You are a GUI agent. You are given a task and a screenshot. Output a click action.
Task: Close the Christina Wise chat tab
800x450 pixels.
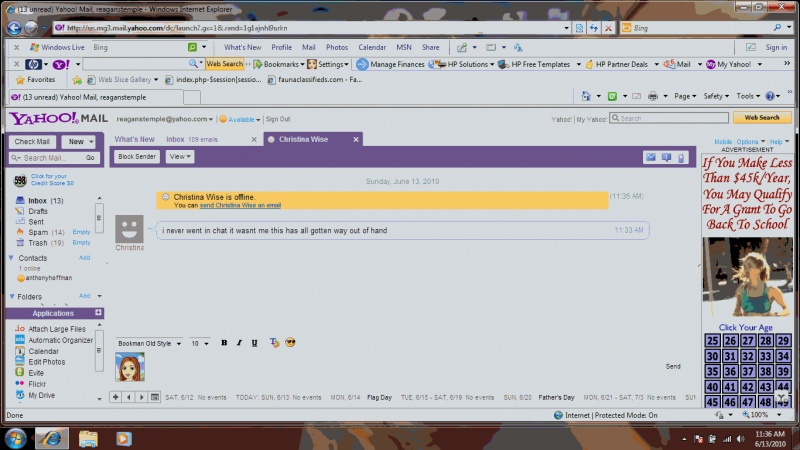pos(356,139)
